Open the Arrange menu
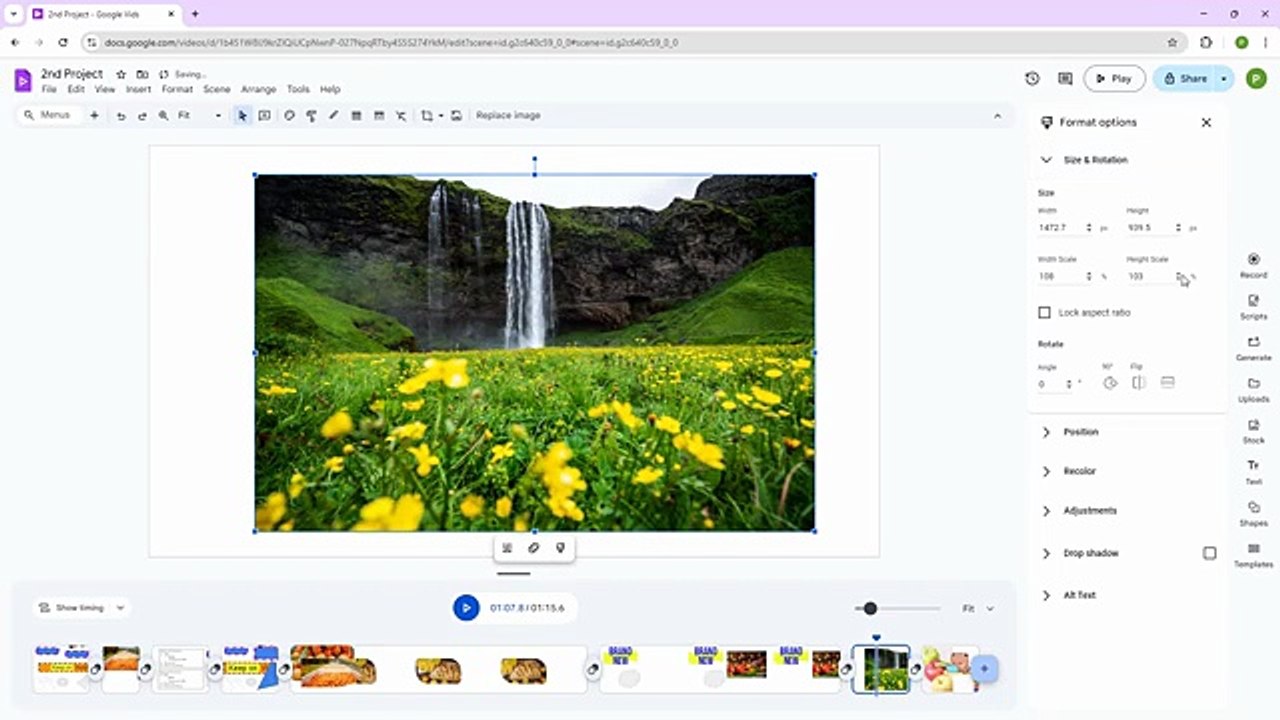 (x=258, y=89)
